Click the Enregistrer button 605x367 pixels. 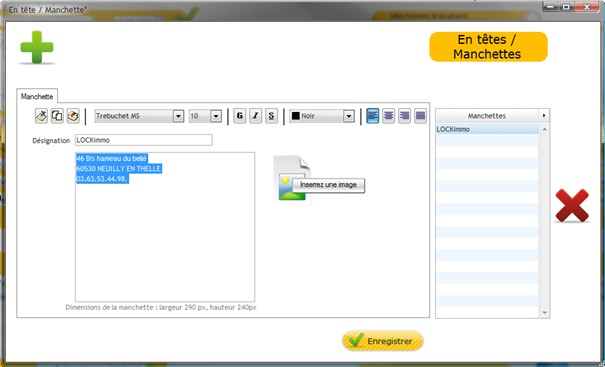click(383, 341)
